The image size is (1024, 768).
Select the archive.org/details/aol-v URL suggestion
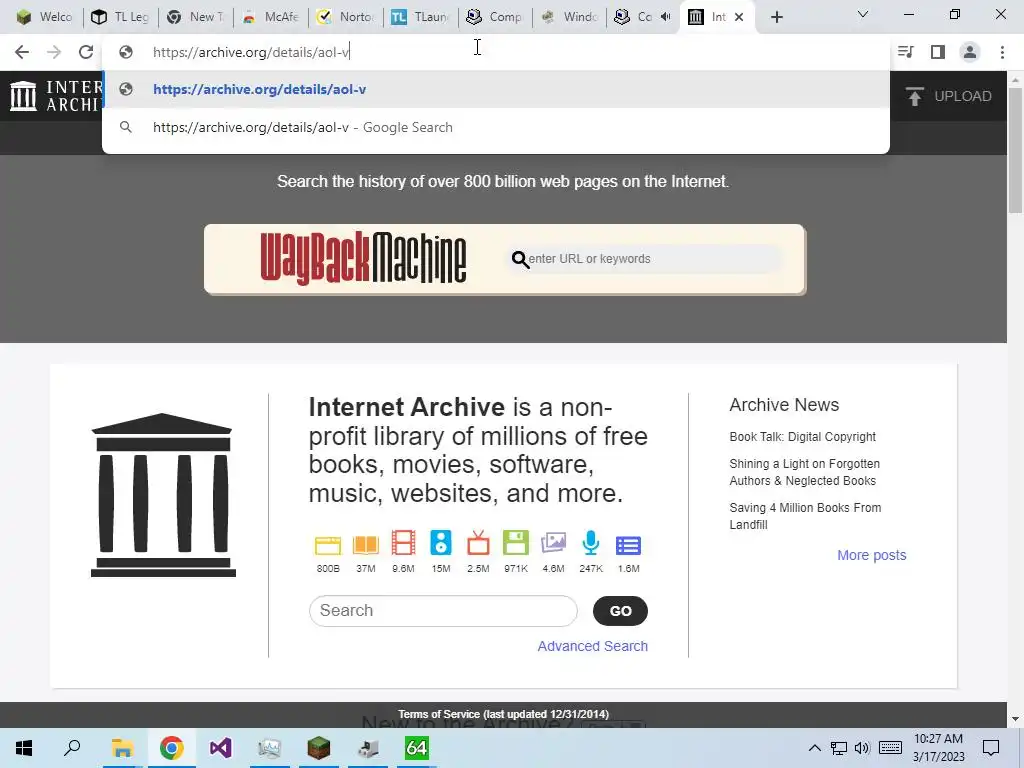pyautogui.click(x=496, y=89)
